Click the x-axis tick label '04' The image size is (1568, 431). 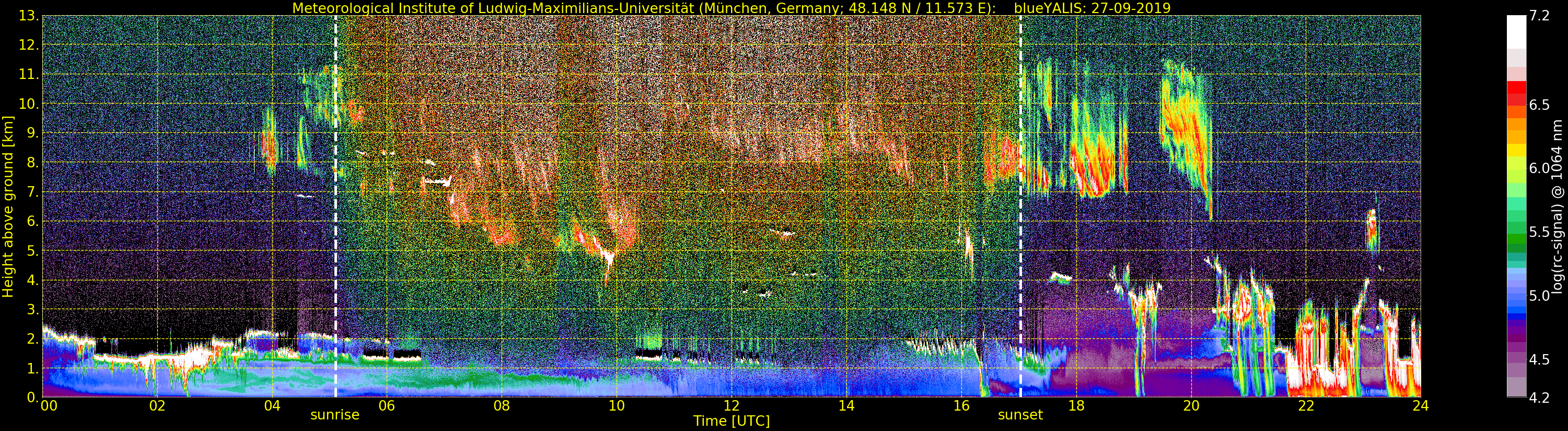tap(272, 405)
